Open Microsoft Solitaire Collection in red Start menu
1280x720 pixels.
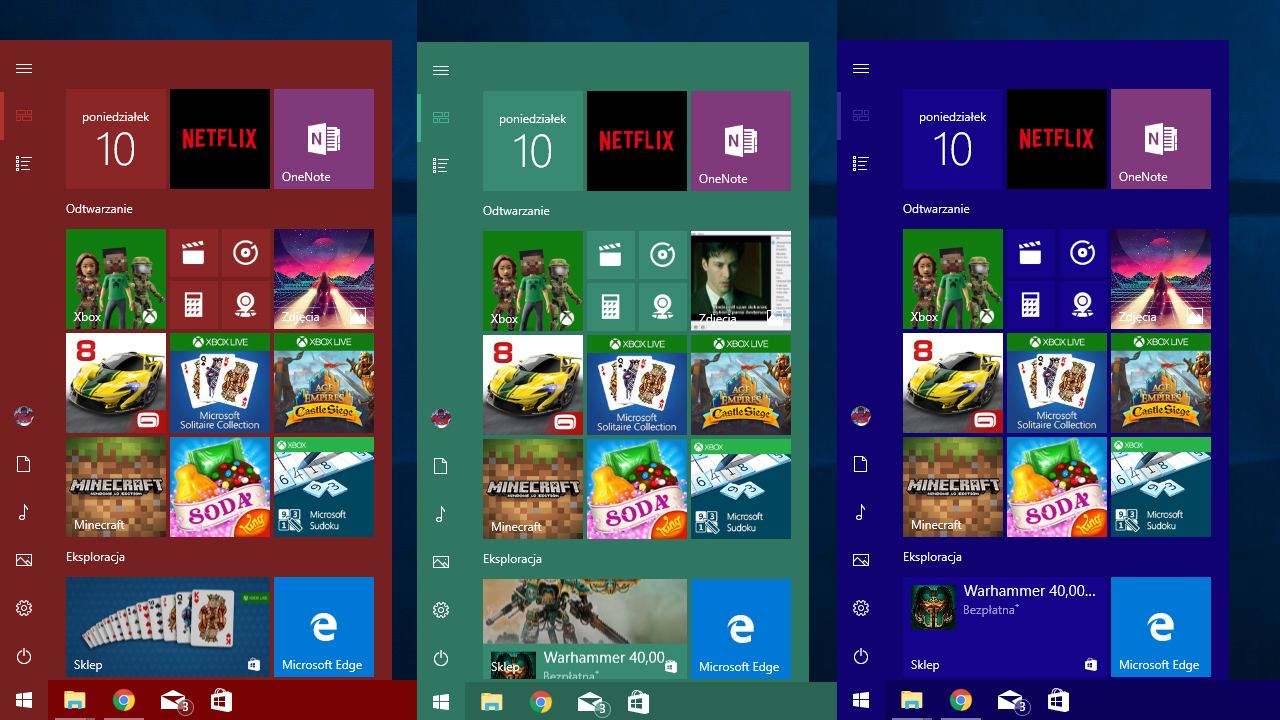pyautogui.click(x=219, y=383)
